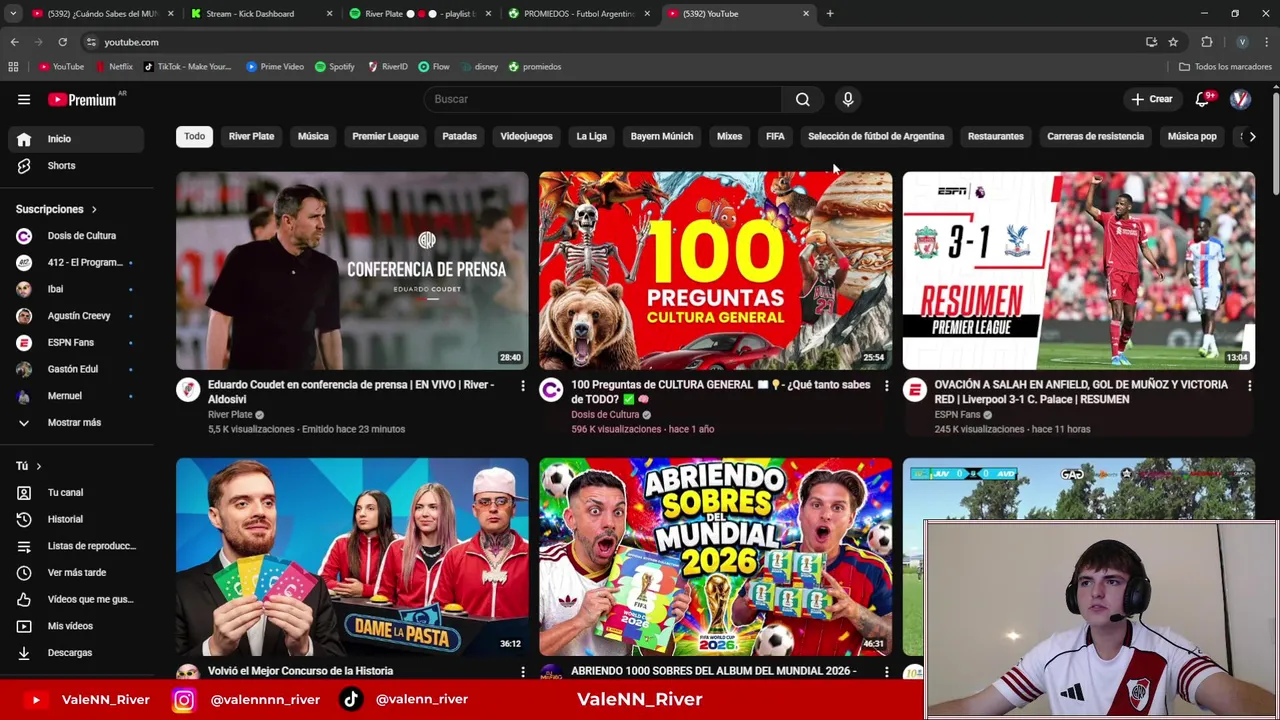Open Prime Video bookmark
The image size is (1280, 720).
(274, 67)
